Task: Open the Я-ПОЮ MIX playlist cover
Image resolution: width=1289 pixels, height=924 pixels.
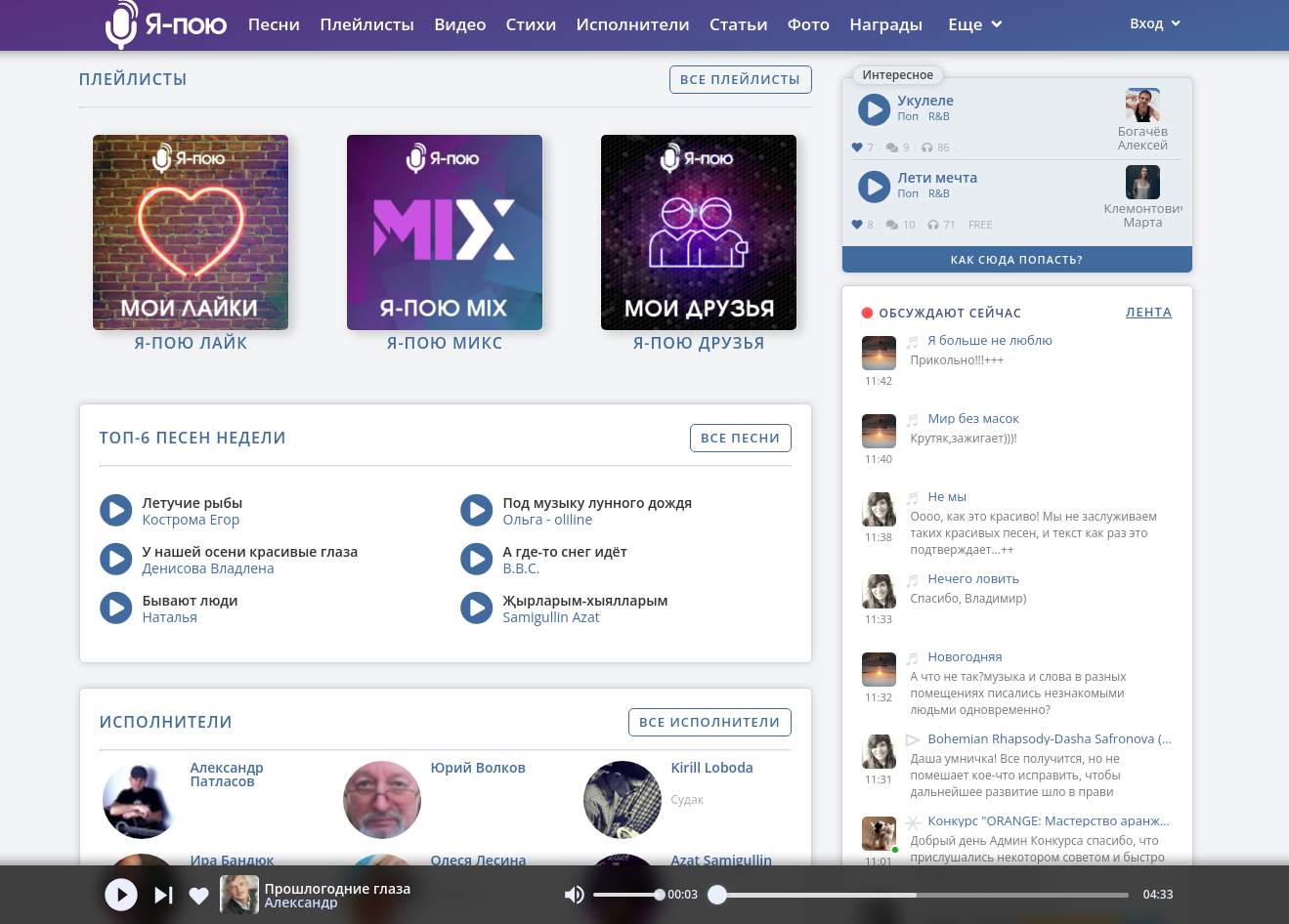Action: coord(445,232)
